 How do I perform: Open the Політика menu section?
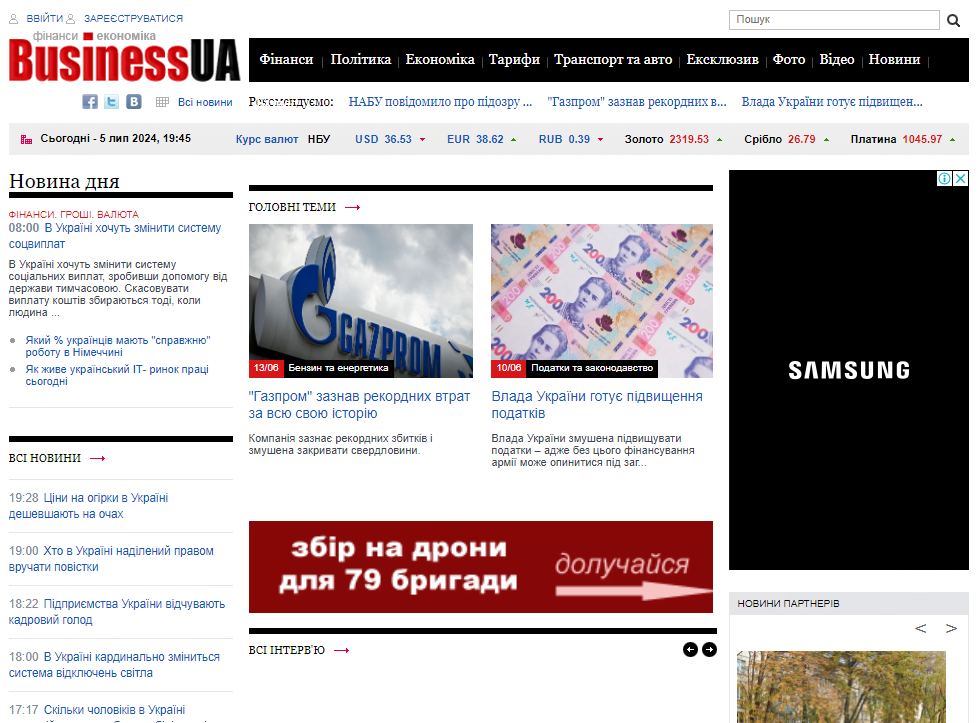(x=360, y=59)
